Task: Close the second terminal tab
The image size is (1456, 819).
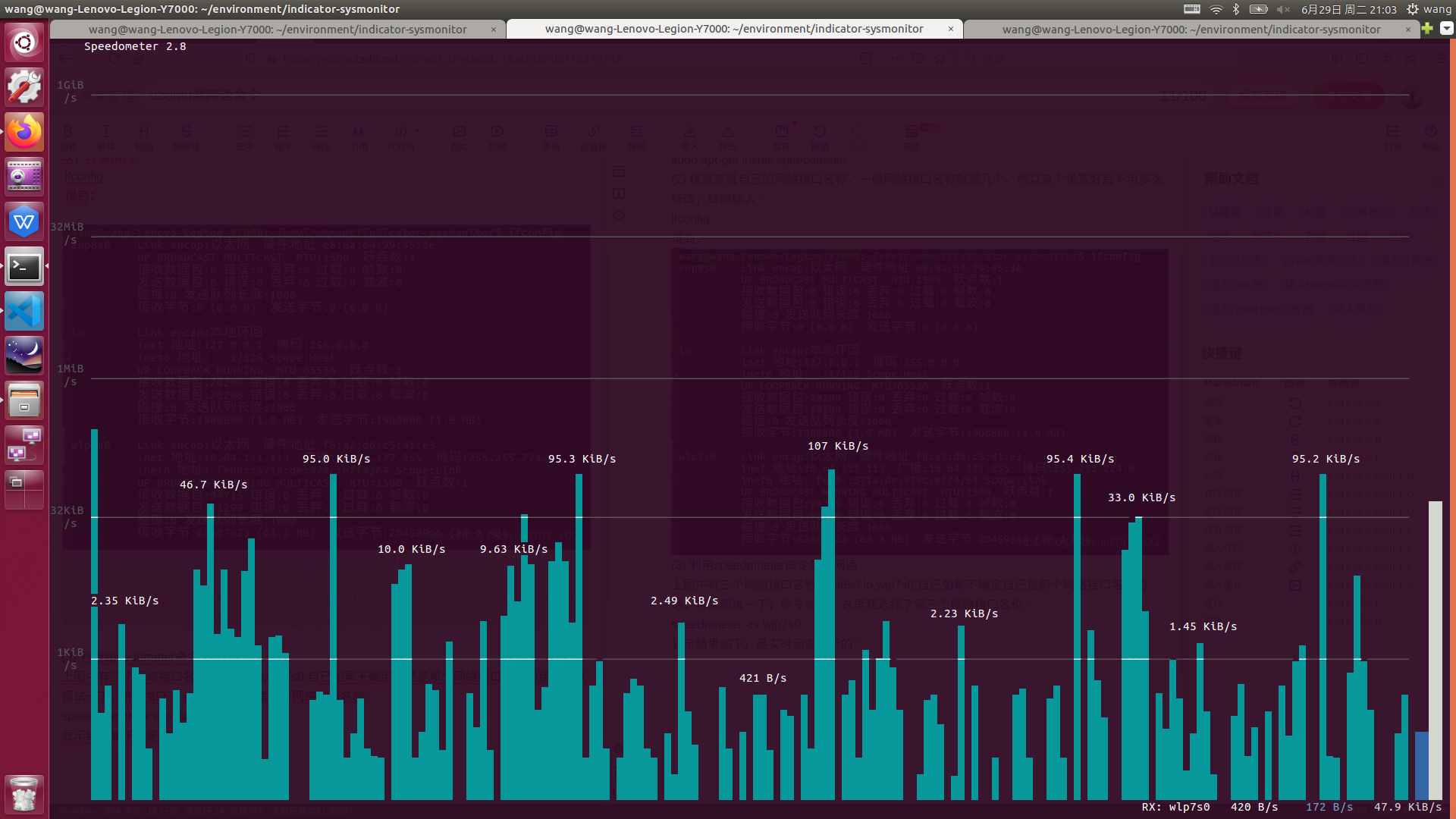Action: 951,29
